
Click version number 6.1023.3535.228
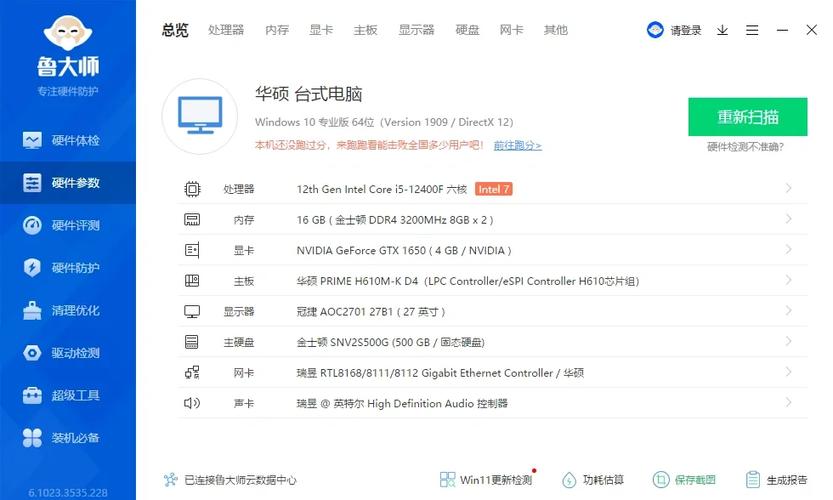point(68,493)
